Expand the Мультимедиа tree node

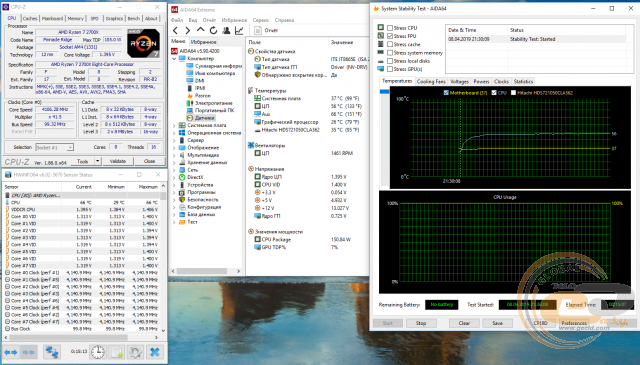174,155
